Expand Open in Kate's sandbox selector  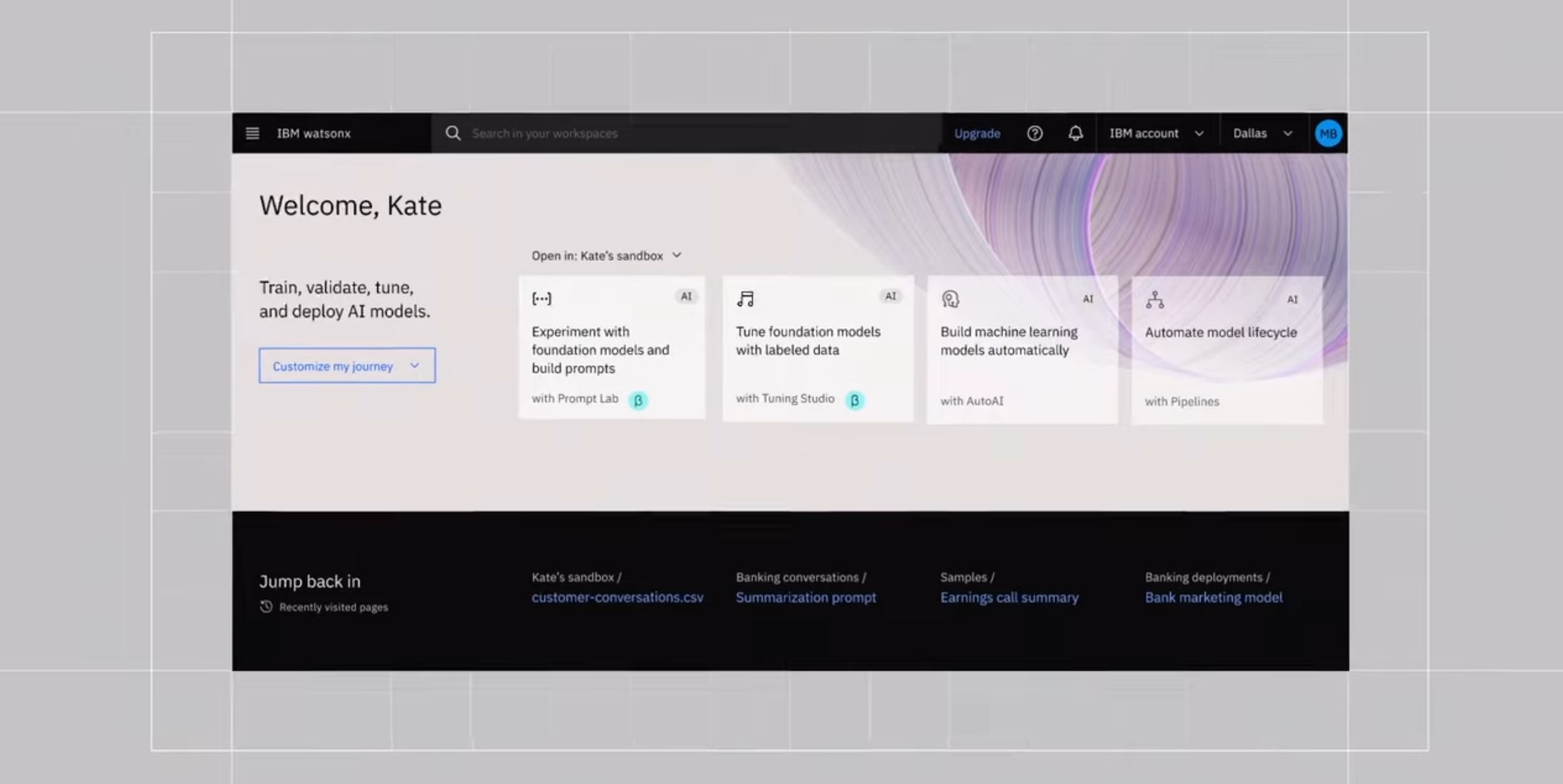click(x=606, y=256)
